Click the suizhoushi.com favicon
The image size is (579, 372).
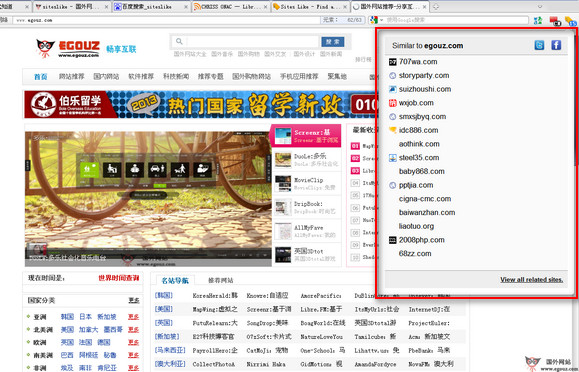393,89
